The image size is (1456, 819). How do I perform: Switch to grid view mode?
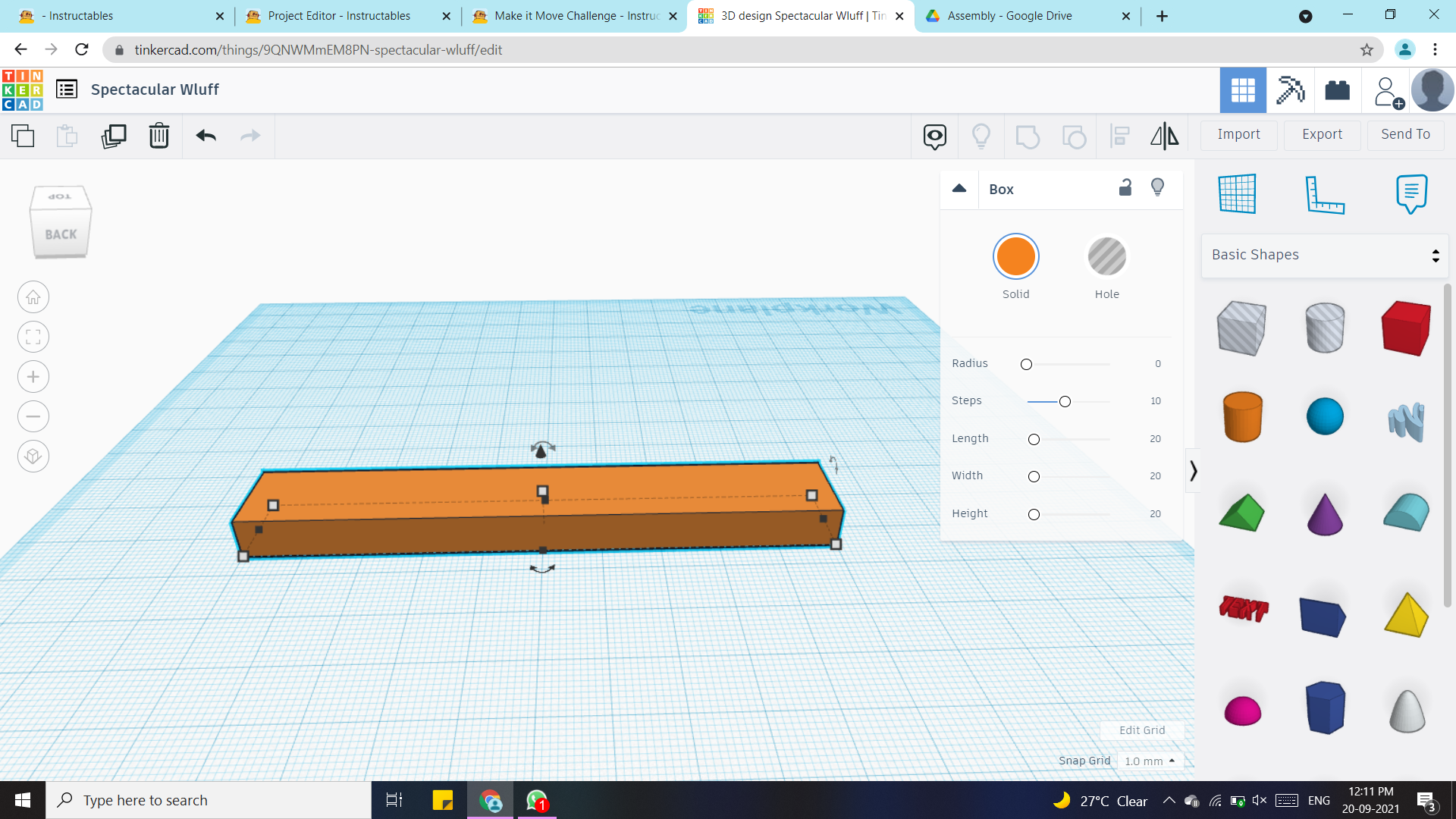(x=1243, y=89)
